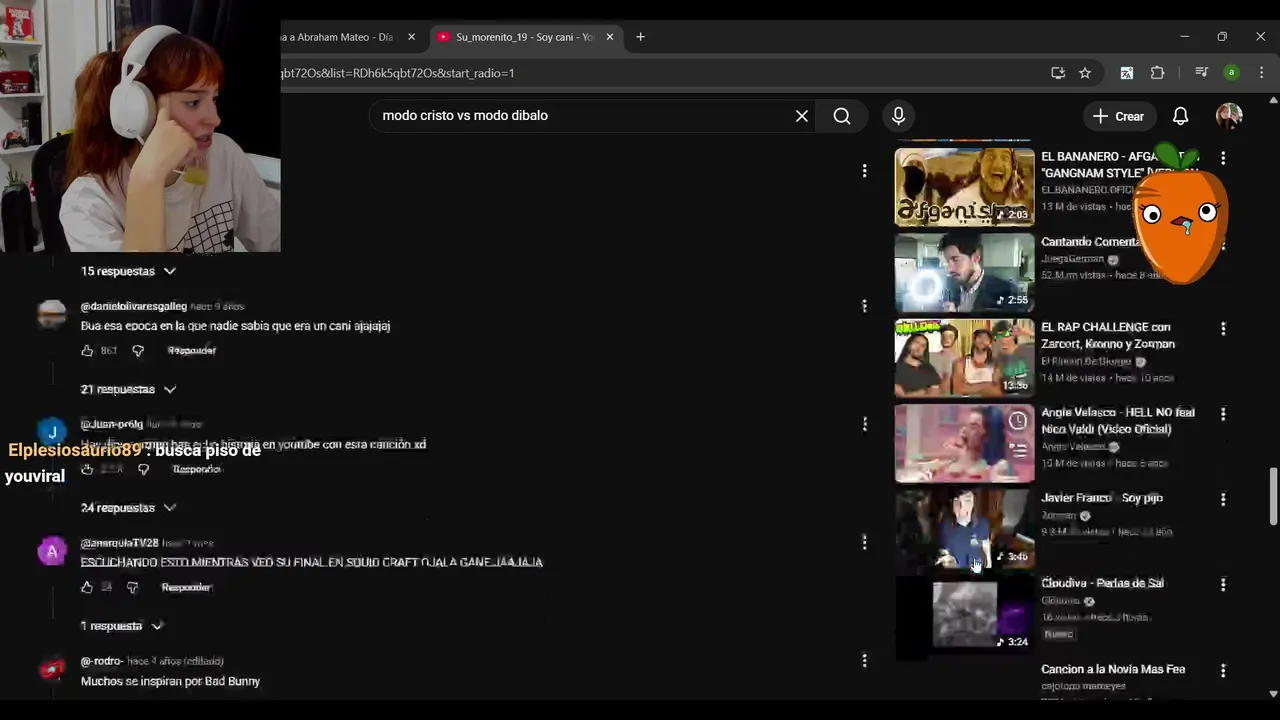Open the Chrome profile avatar
The image size is (1280, 720).
pyautogui.click(x=1231, y=73)
